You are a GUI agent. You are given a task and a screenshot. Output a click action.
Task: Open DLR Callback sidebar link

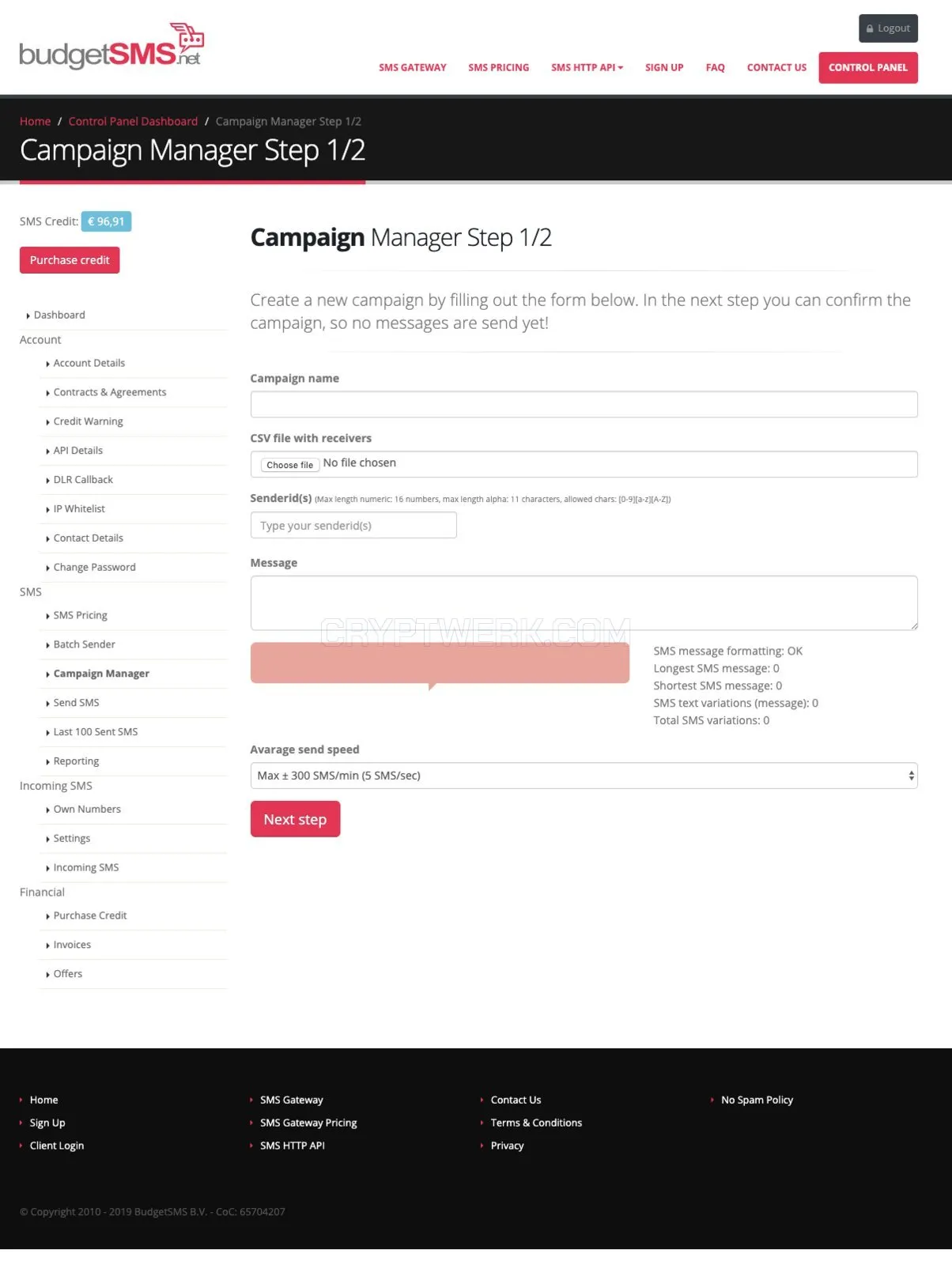pos(83,480)
